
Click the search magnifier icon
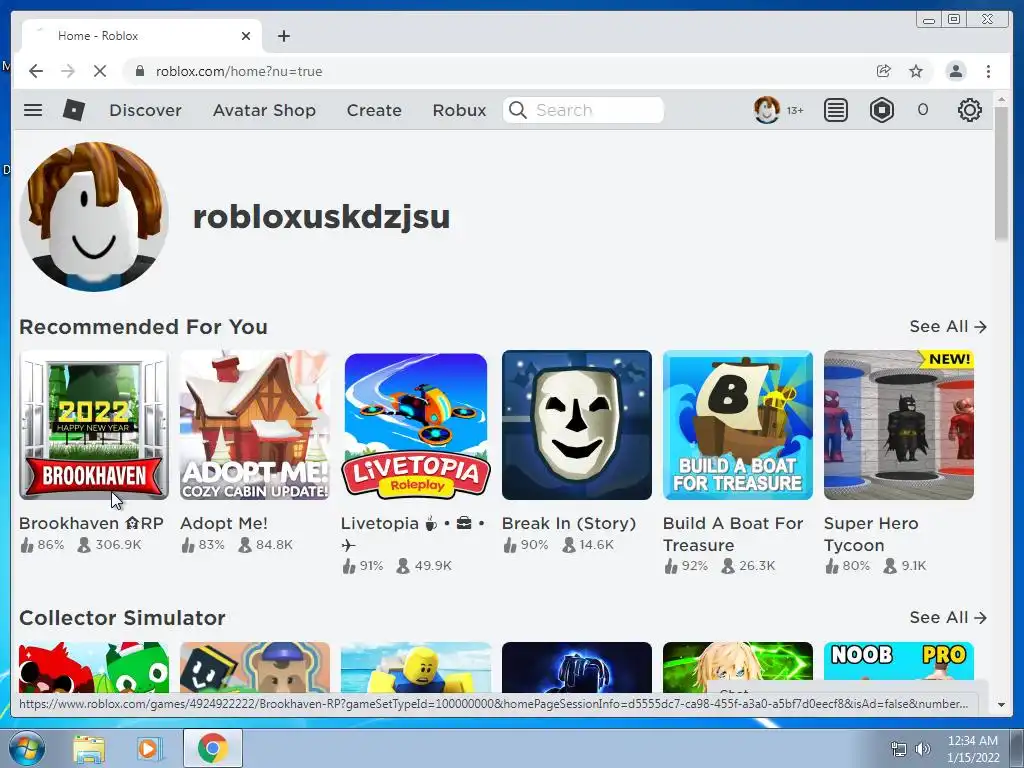[517, 110]
